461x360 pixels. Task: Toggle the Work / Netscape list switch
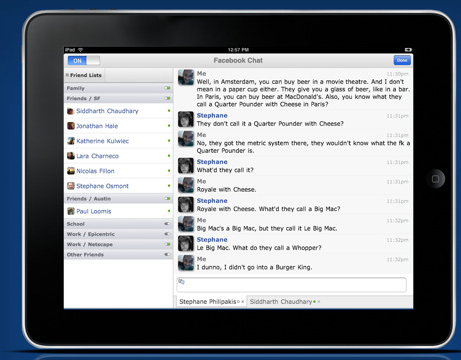pos(168,244)
